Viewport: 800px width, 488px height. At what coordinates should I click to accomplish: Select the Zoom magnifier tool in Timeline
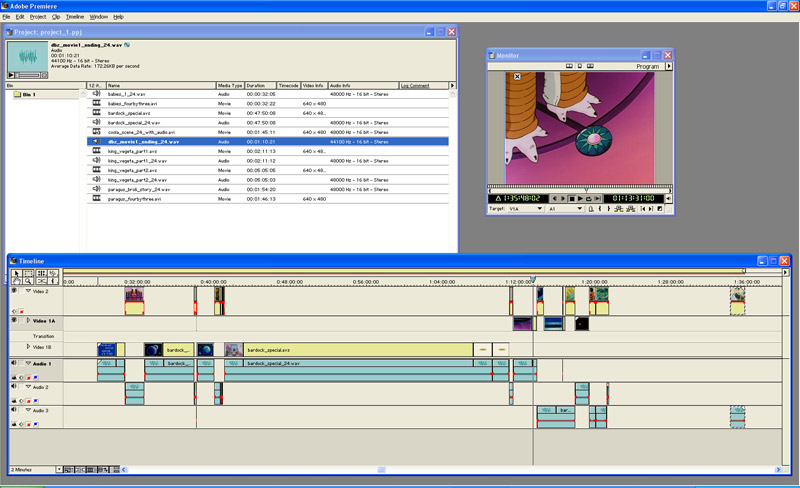click(29, 282)
